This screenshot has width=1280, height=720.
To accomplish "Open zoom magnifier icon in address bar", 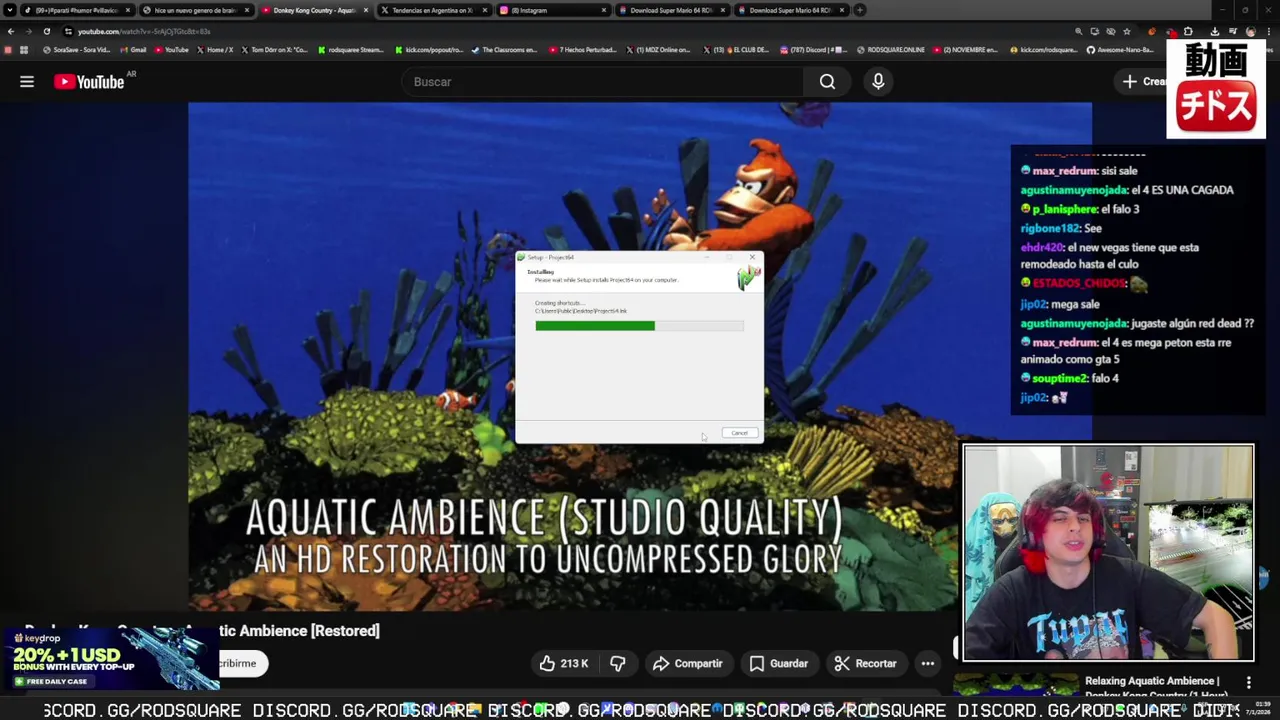I will pyautogui.click(x=1078, y=31).
